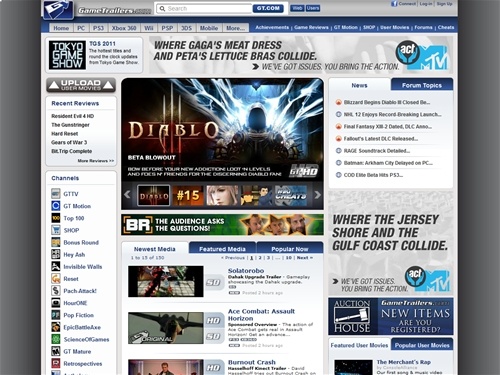
Task: Open the Retrospectives channel icon
Action: [x=56, y=363]
